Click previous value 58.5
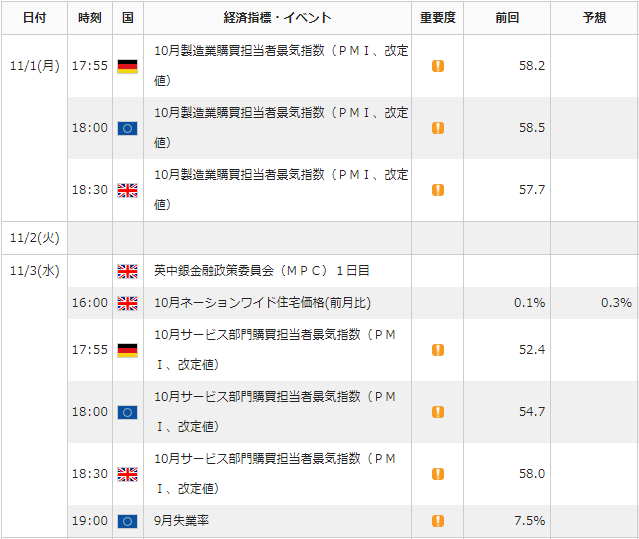The image size is (639, 539). (x=532, y=128)
